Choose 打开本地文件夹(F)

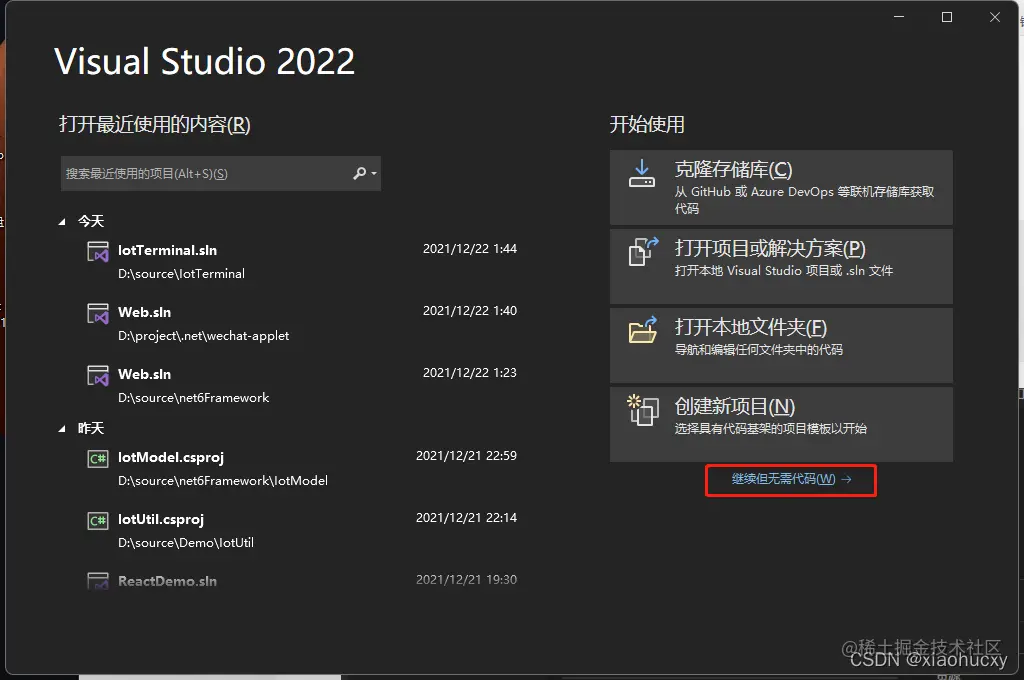coord(781,346)
